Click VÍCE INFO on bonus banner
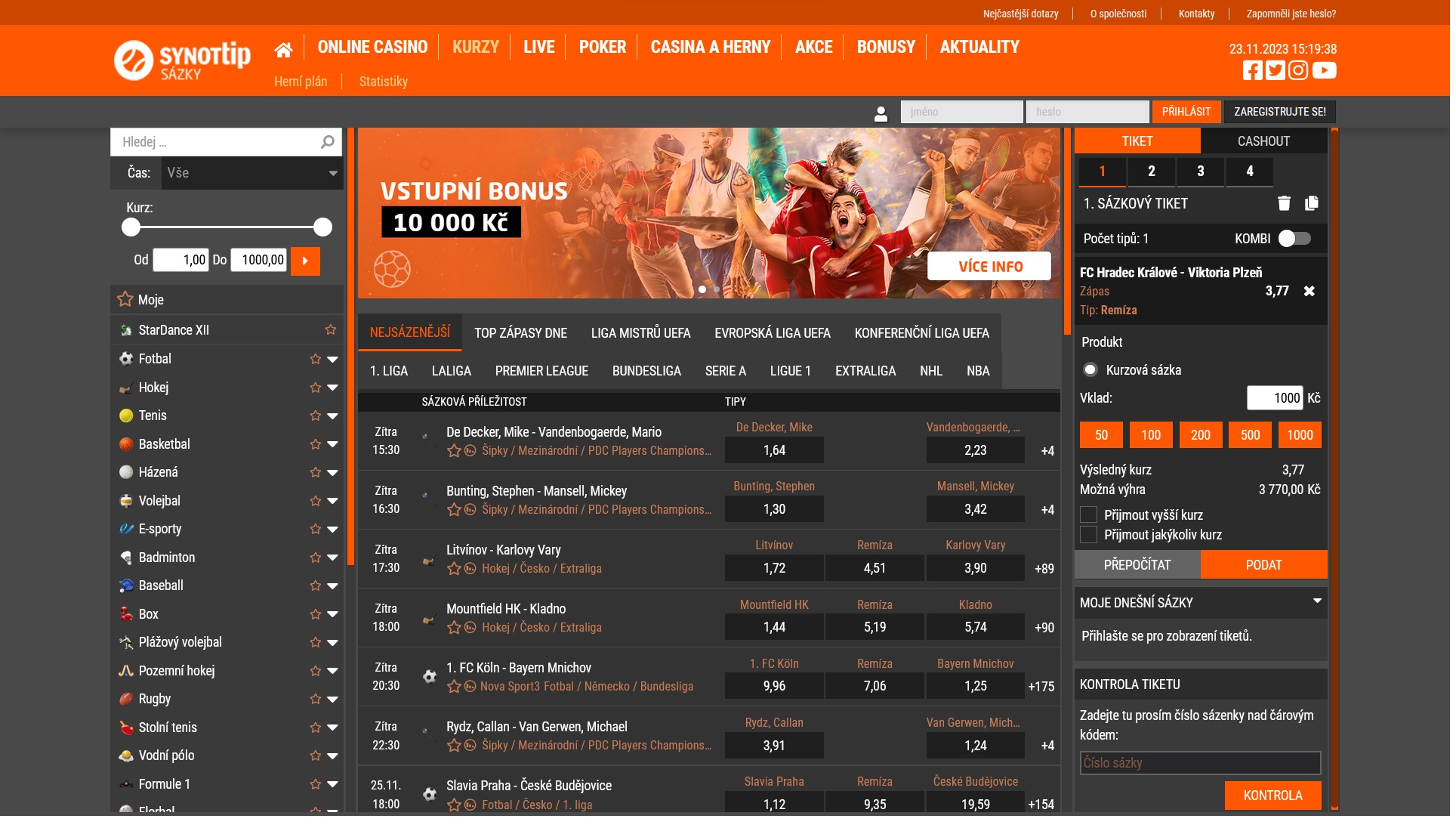Screen dimensions: 1456x828 point(990,267)
